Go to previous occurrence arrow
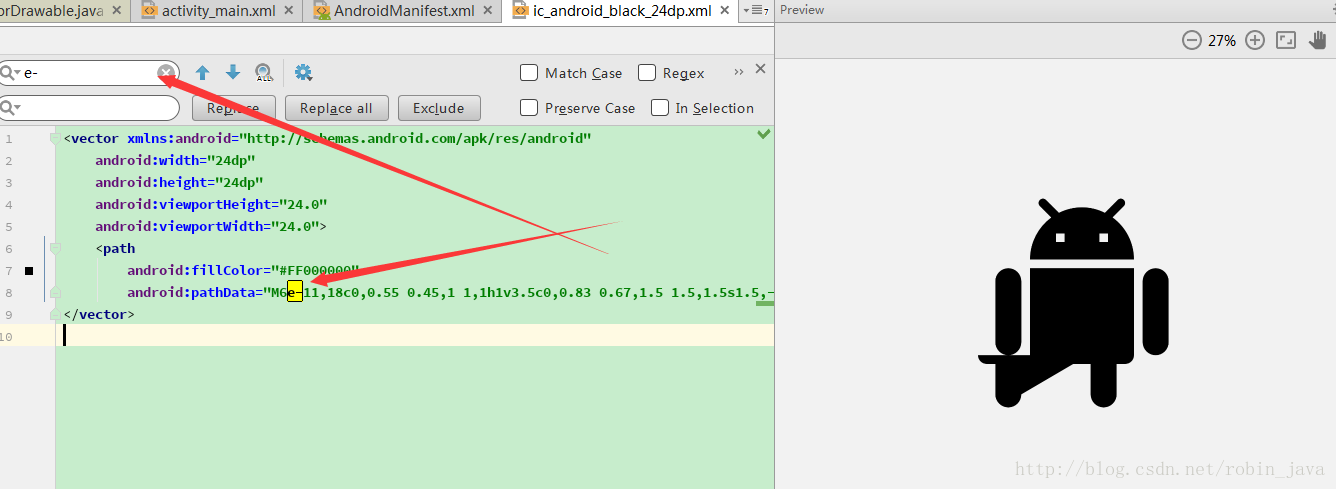 tap(202, 73)
